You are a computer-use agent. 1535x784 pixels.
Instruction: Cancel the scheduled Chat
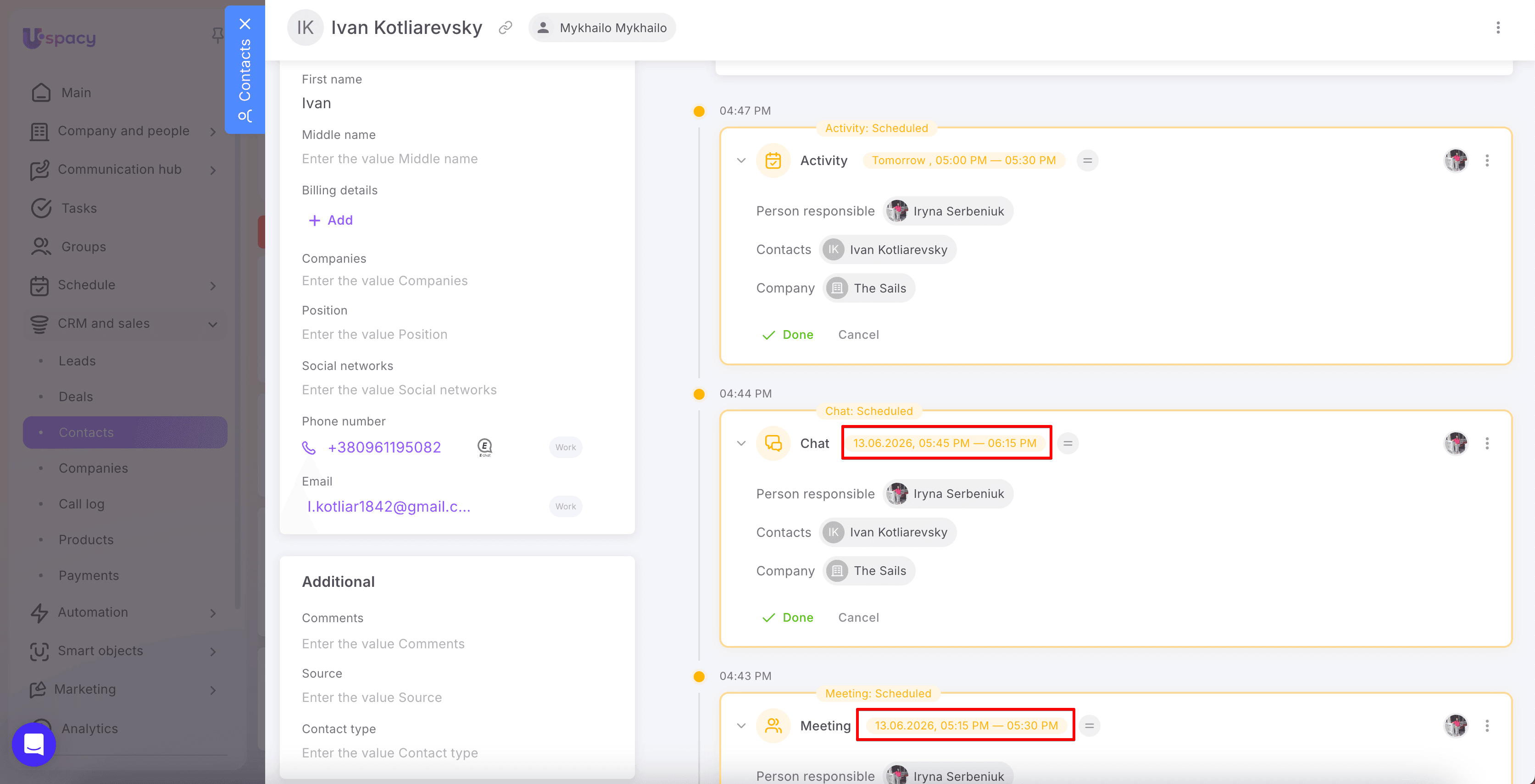pyautogui.click(x=859, y=618)
